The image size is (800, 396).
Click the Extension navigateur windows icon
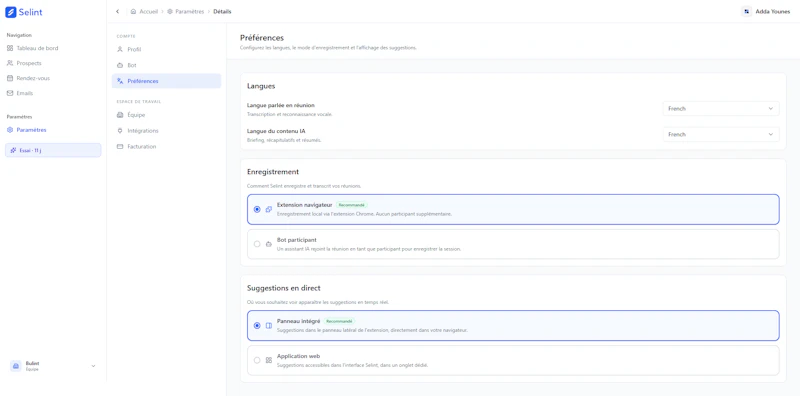pos(269,209)
